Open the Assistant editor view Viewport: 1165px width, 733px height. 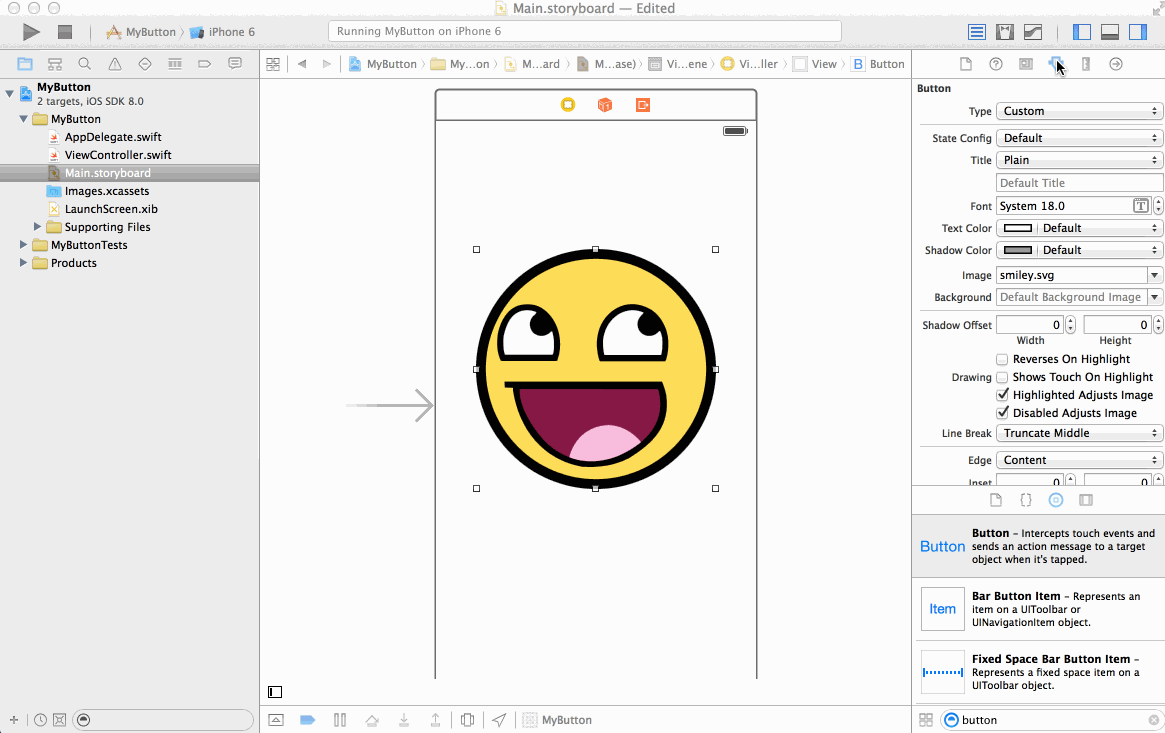pyautogui.click(x=1005, y=32)
